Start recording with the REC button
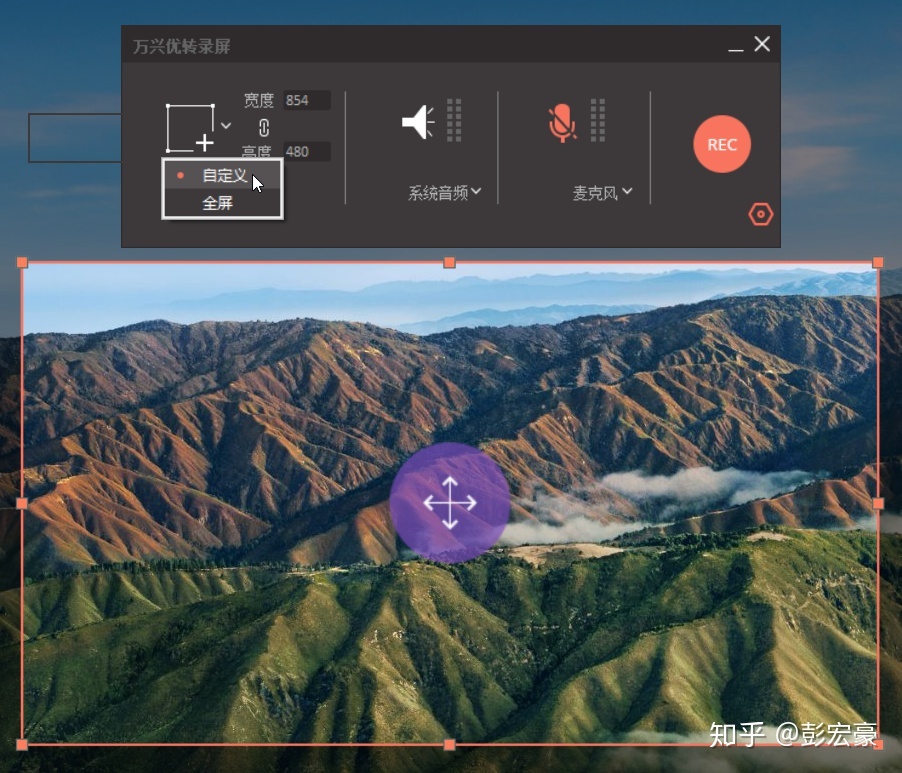Screen dimensions: 902x773 point(722,144)
